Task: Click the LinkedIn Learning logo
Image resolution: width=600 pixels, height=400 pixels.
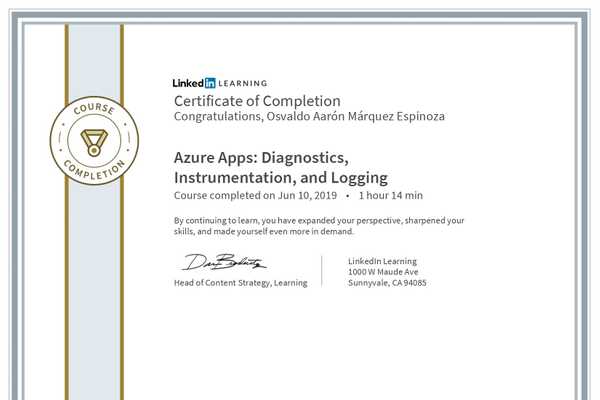Action: pyautogui.click(x=220, y=83)
